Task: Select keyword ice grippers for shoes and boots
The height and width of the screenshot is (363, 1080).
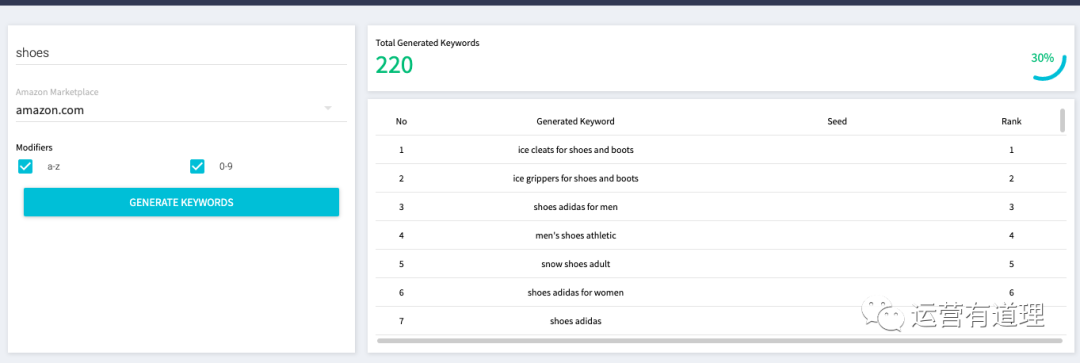Action: click(x=576, y=178)
